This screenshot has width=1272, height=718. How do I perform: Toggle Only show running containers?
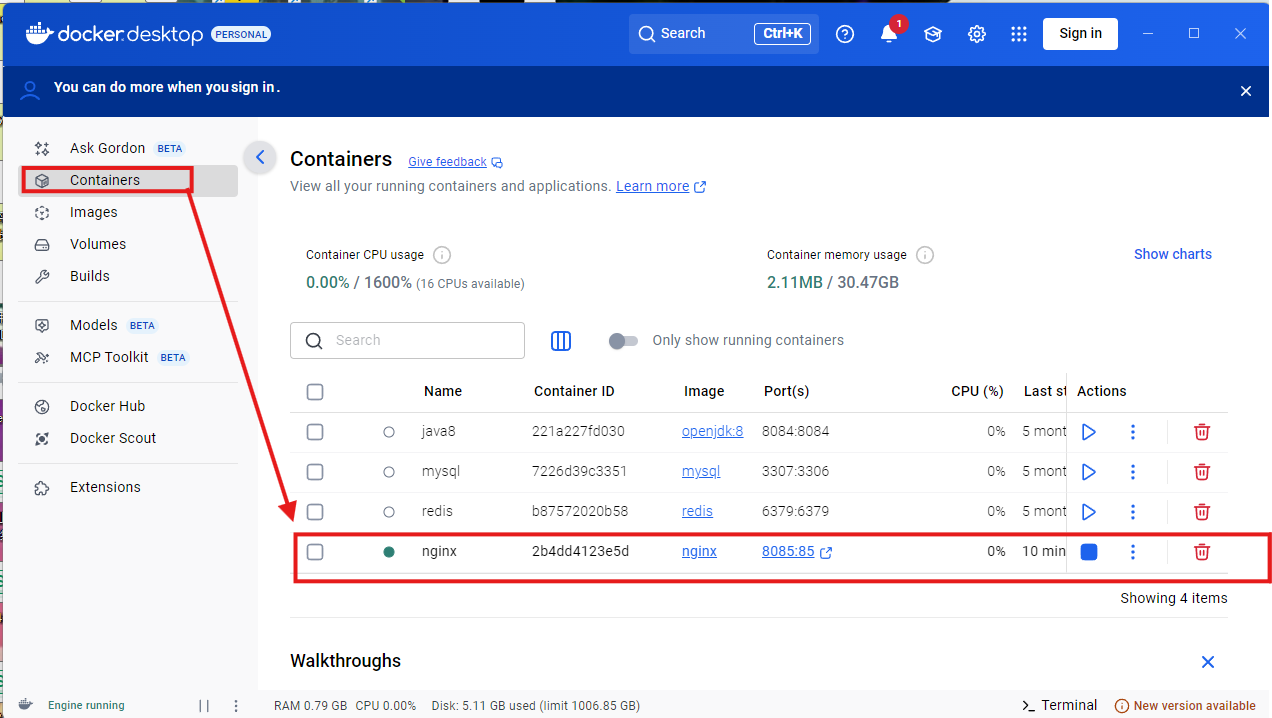pyautogui.click(x=623, y=341)
